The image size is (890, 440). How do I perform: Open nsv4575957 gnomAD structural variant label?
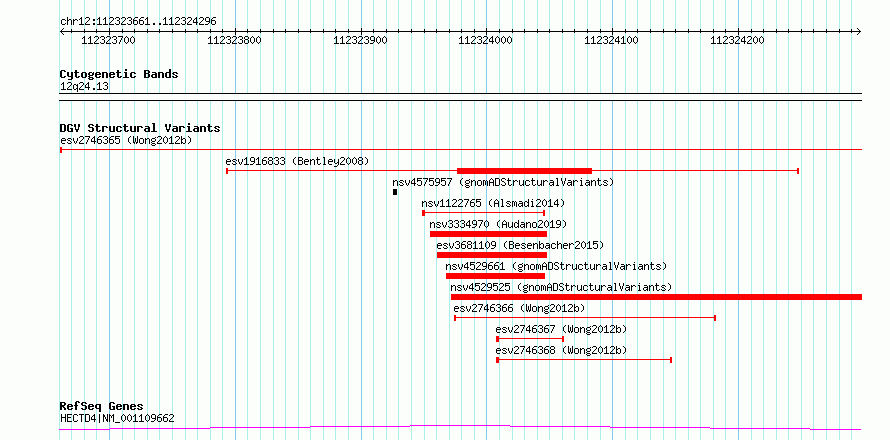(x=503, y=182)
